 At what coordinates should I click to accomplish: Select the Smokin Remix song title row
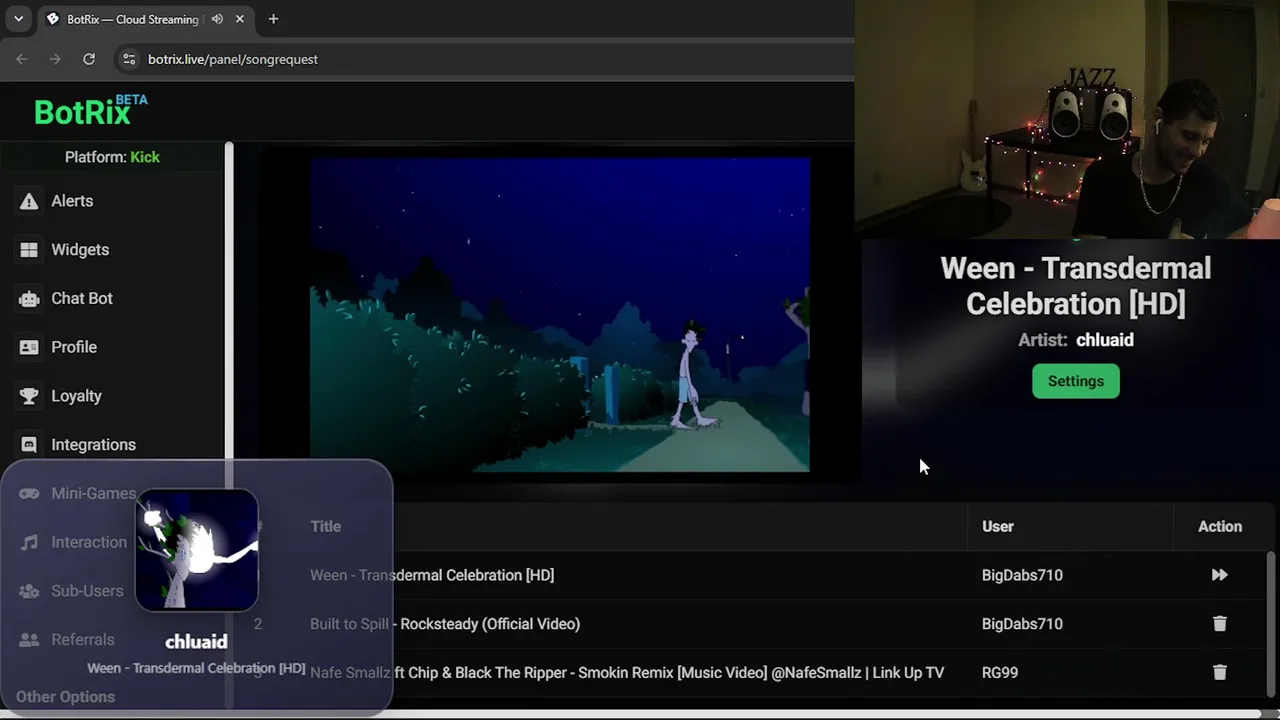[x=627, y=673]
